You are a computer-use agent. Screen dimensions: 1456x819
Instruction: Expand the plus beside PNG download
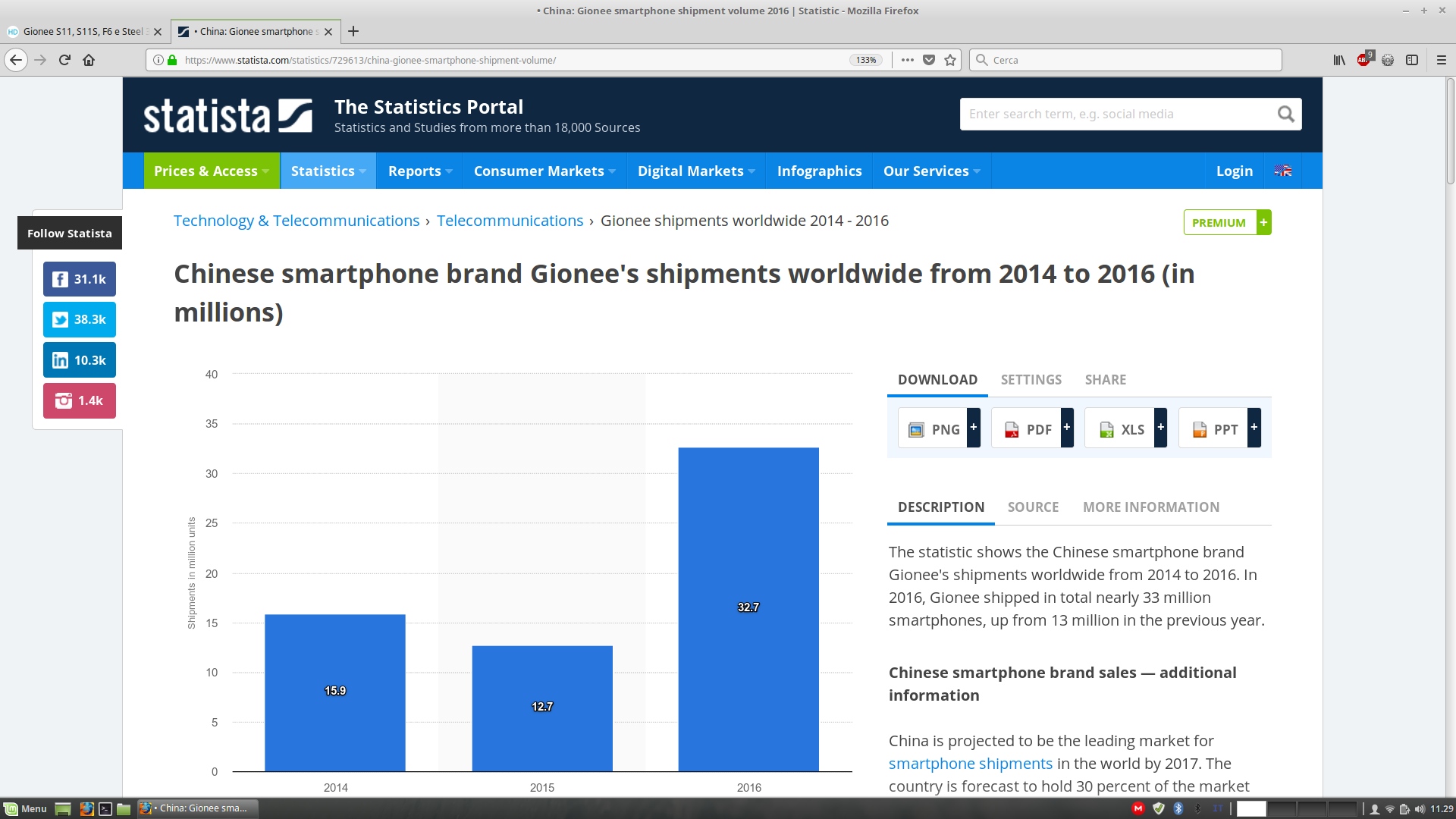click(x=974, y=428)
